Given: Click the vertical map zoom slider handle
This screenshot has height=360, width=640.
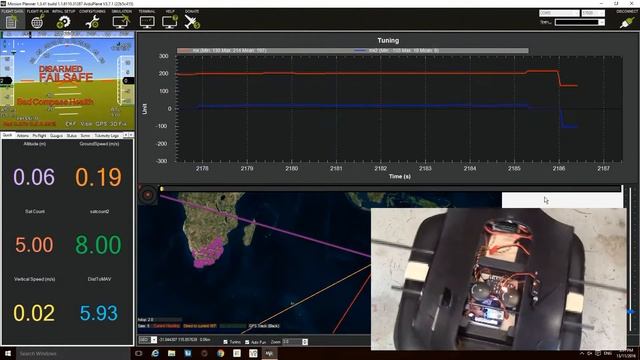Looking at the screenshot, I should (631, 312).
